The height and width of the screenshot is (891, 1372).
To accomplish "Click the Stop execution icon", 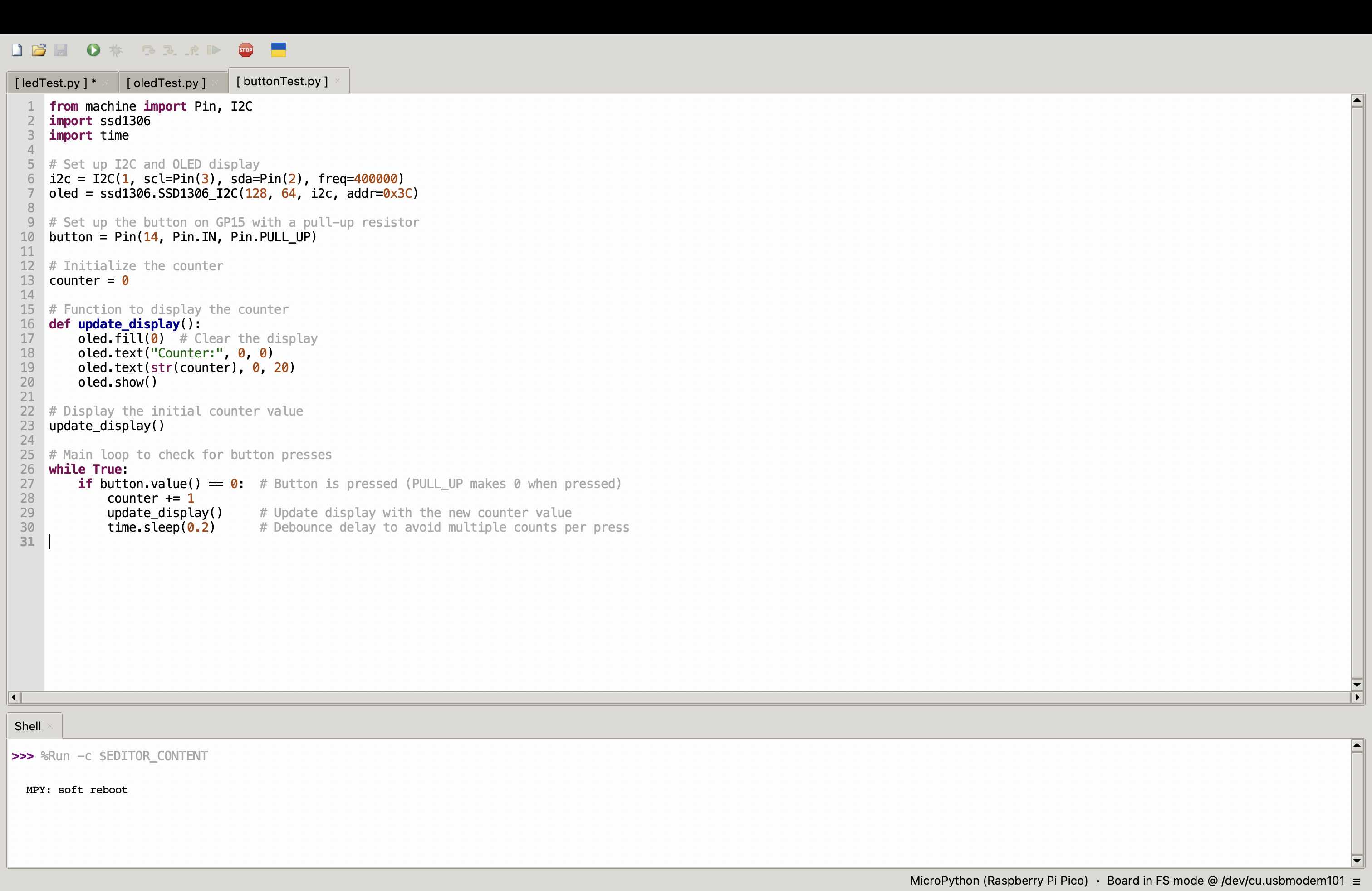I will (246, 50).
